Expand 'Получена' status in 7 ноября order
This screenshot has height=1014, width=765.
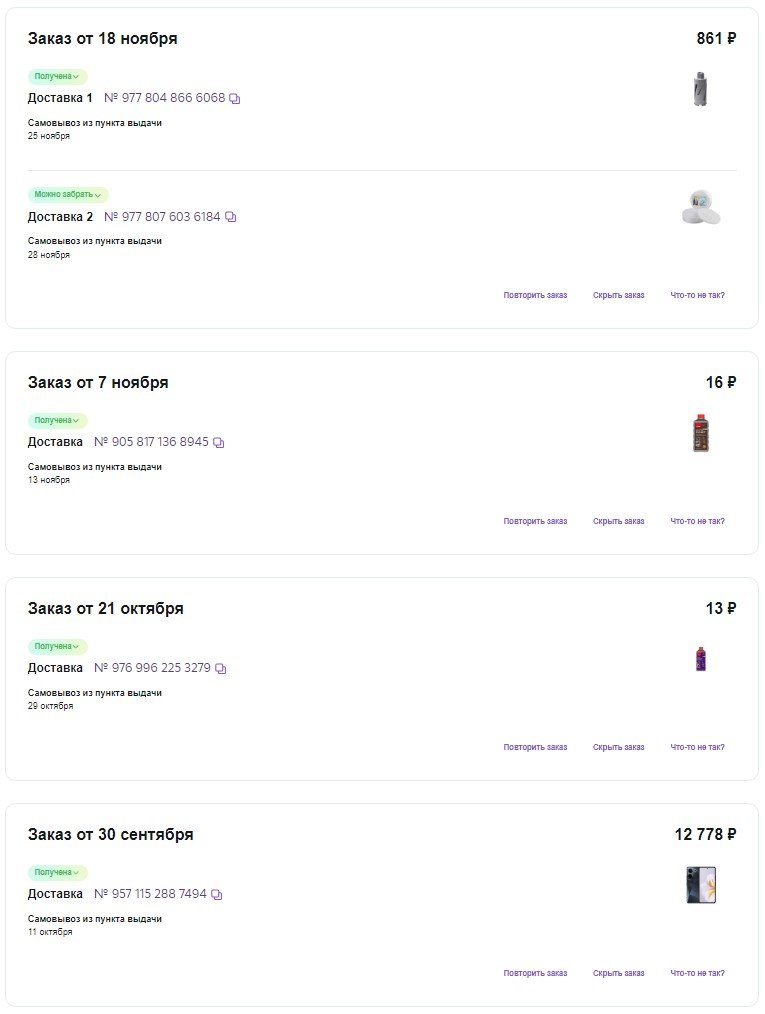point(57,421)
